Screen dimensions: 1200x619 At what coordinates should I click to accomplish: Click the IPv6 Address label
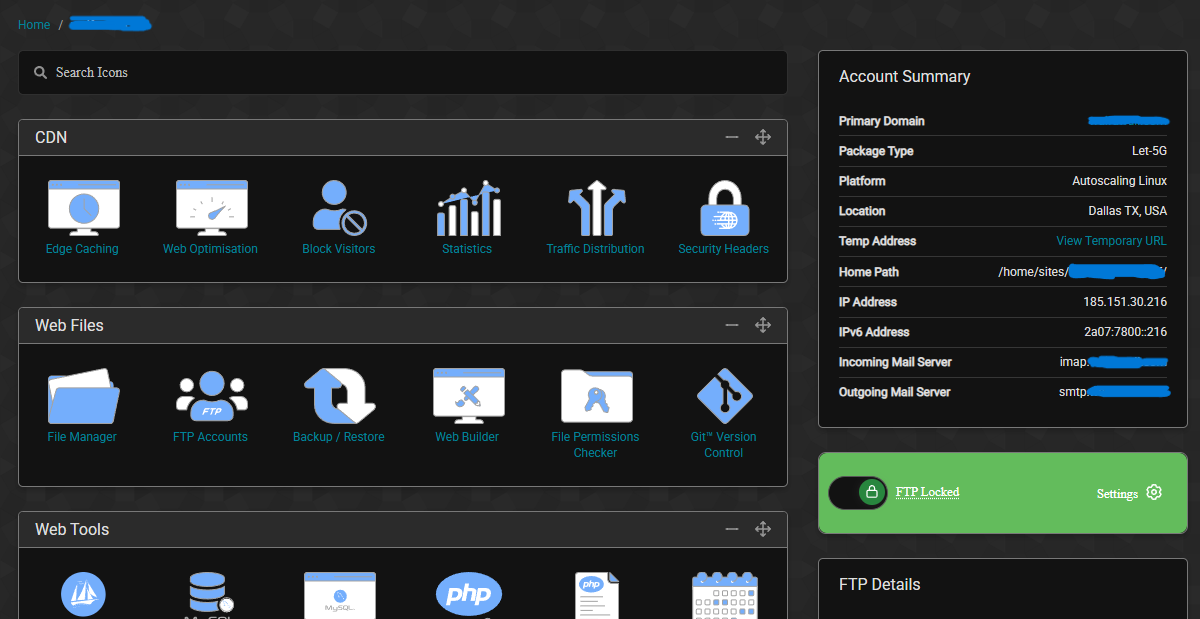pyautogui.click(x=874, y=332)
